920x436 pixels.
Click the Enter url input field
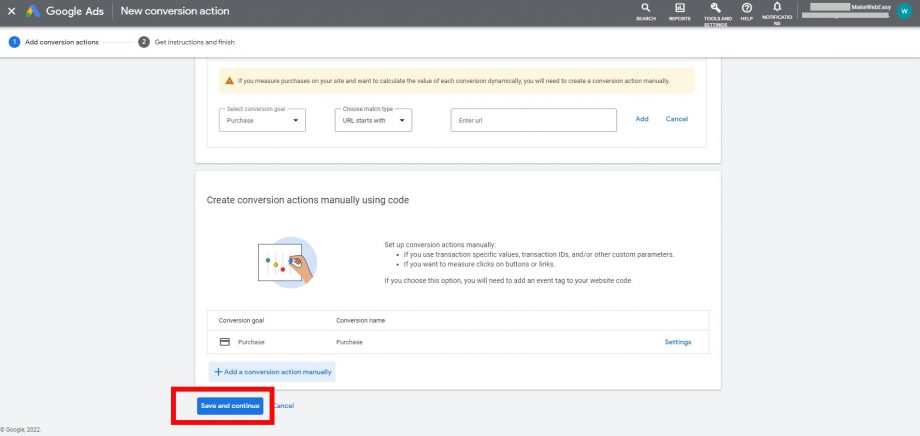click(x=533, y=120)
